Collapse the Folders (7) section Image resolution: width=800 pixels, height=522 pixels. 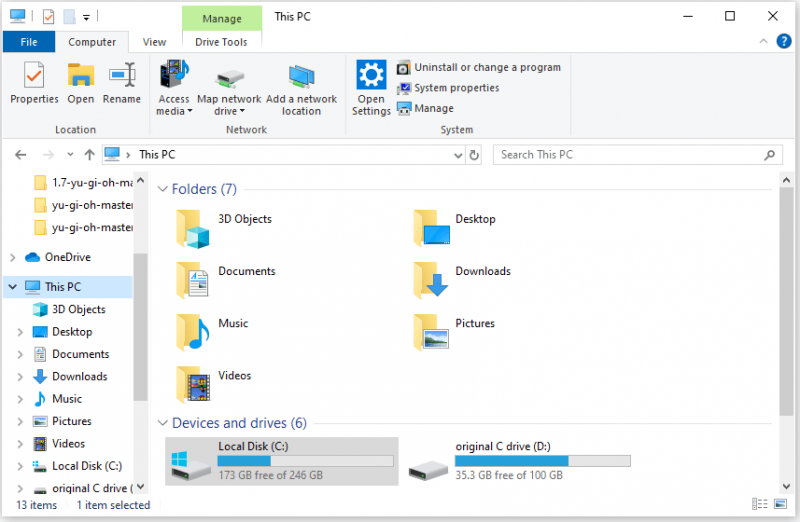click(x=163, y=189)
